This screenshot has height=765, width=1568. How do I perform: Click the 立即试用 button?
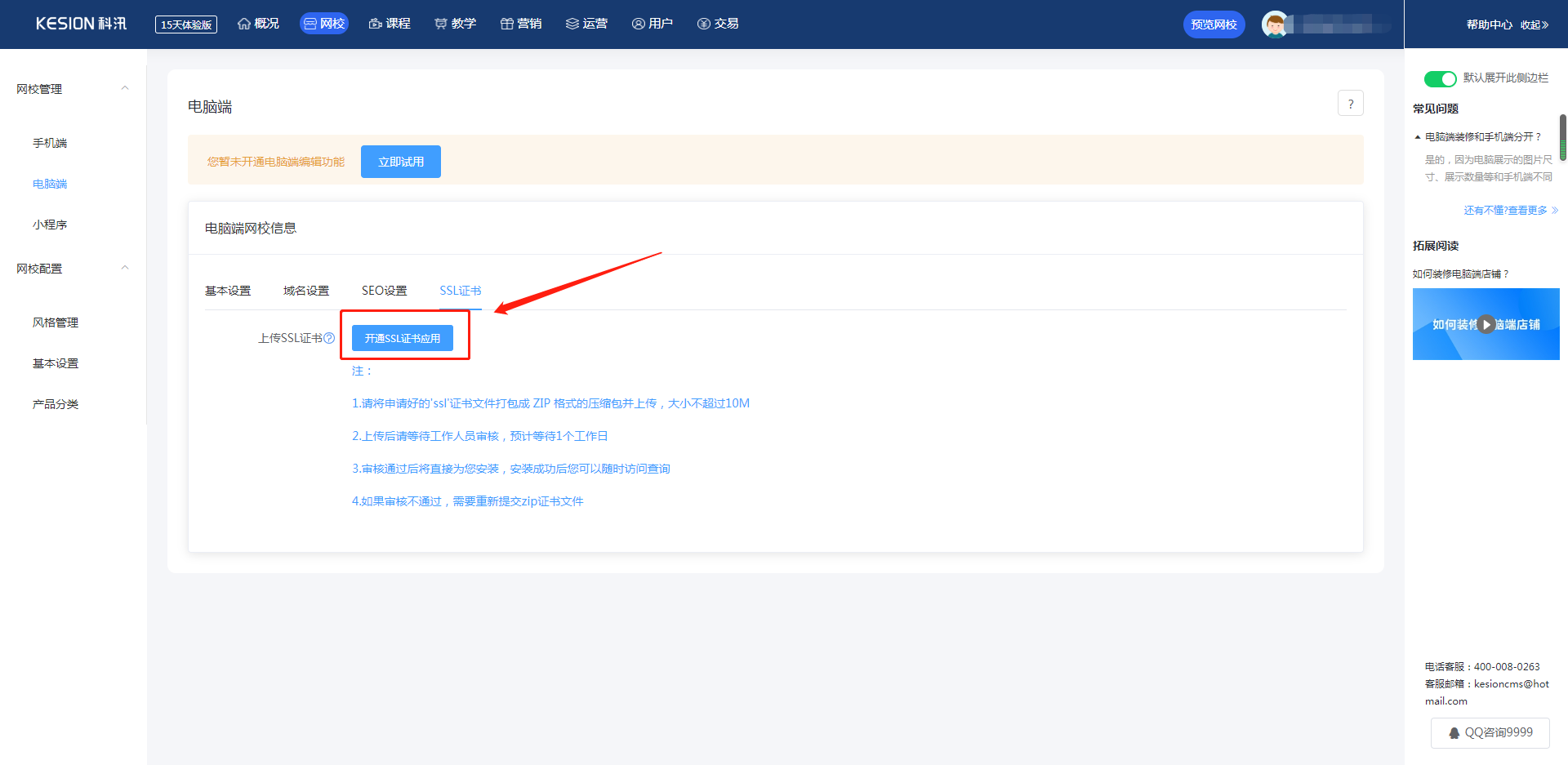[400, 162]
